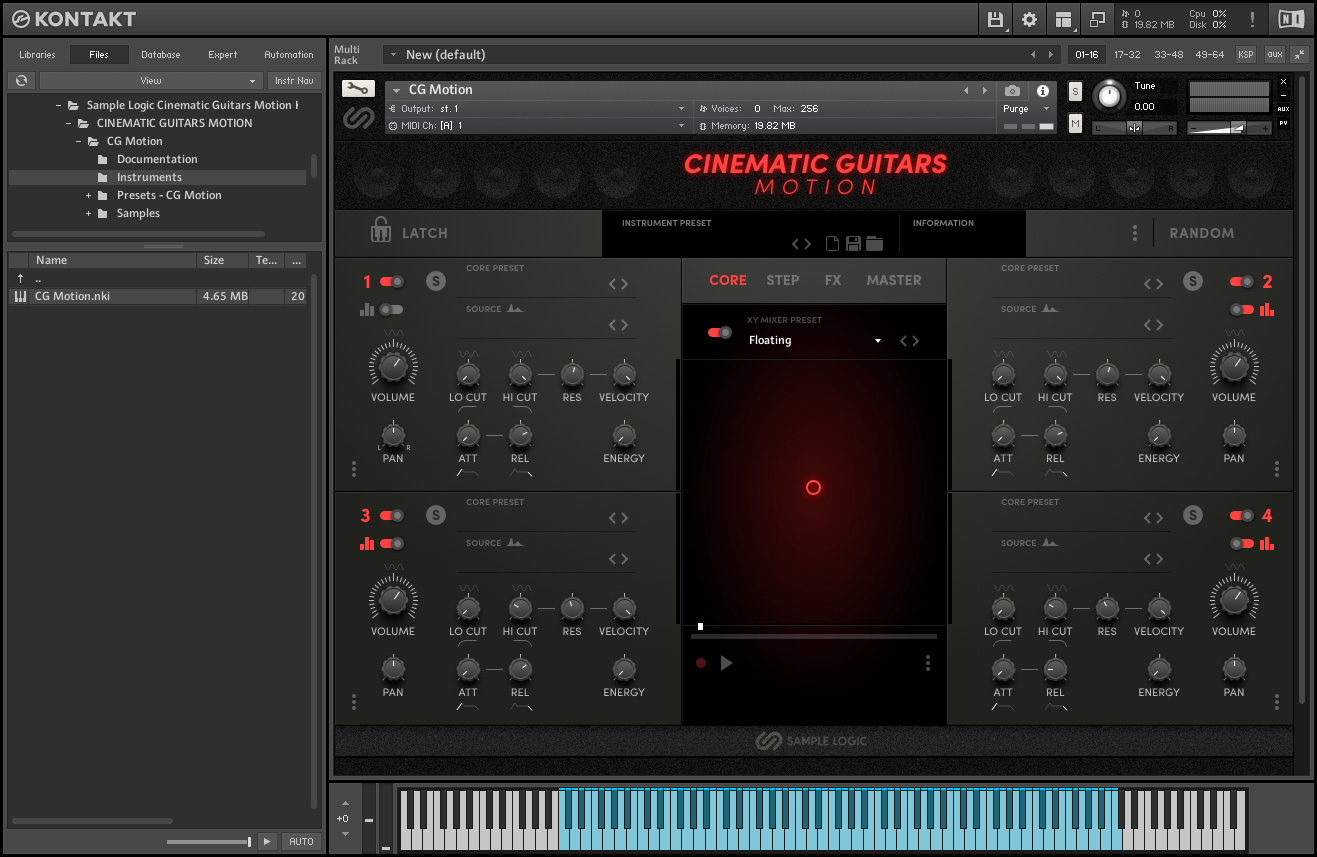
Task: Toggle core 4 step animator switch
Action: (1242, 544)
